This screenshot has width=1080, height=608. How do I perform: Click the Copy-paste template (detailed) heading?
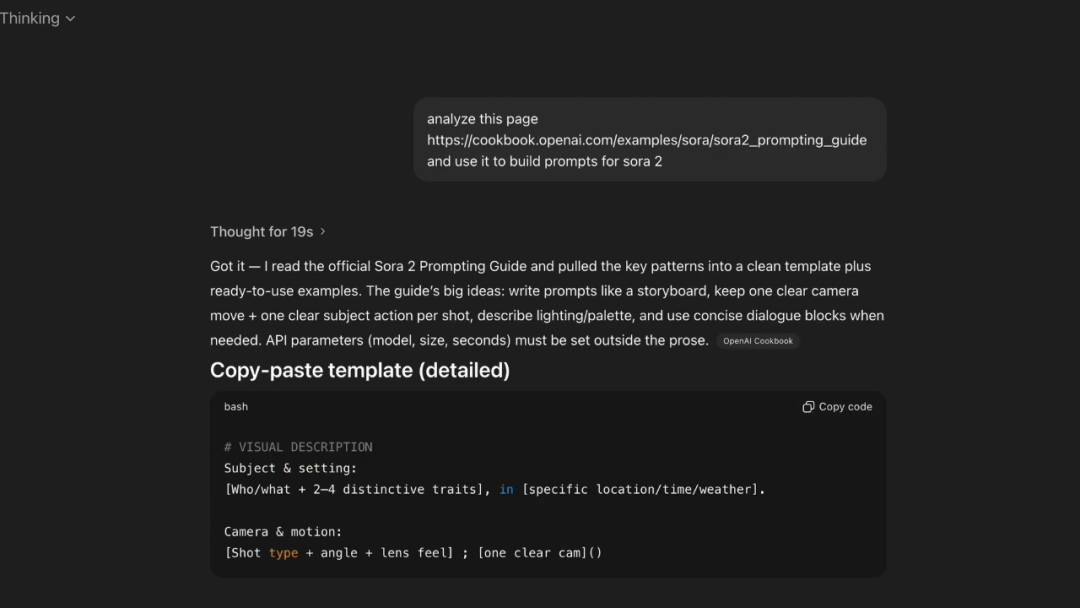coord(360,370)
